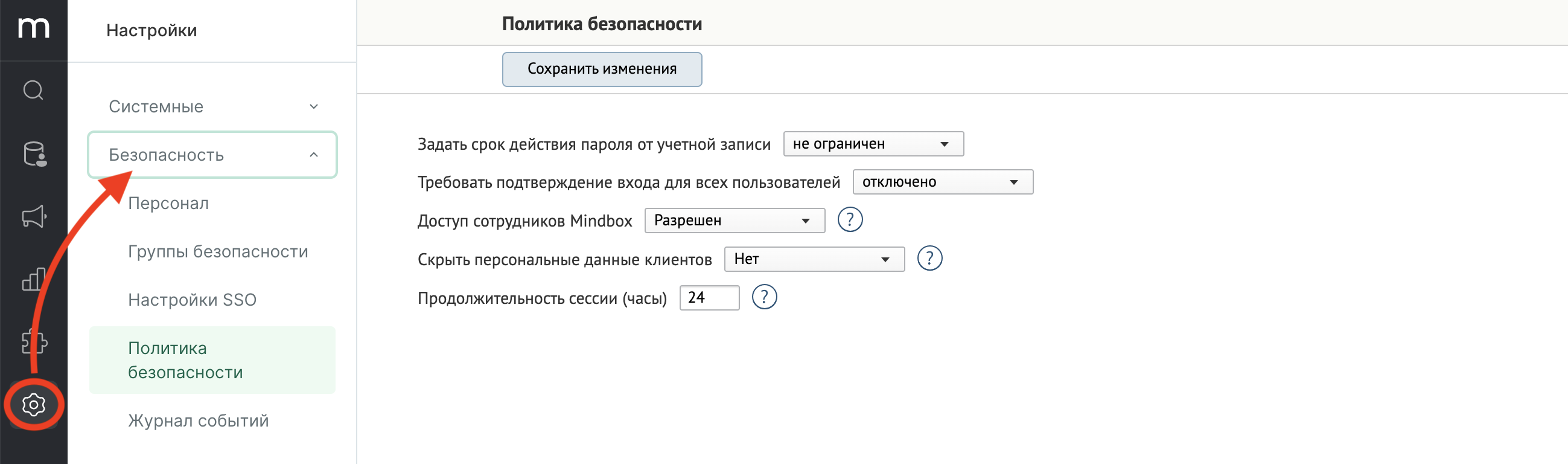Image resolution: width=1568 pixels, height=464 pixels.
Task: Open the integrations puzzle icon
Action: coord(33,341)
